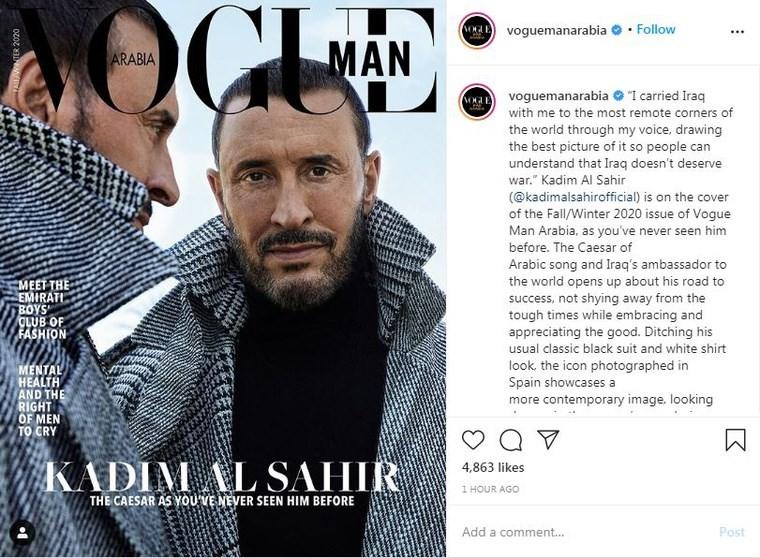760x558 pixels.
Task: Open voguemanarabia avatar beside the caption
Action: (476, 102)
